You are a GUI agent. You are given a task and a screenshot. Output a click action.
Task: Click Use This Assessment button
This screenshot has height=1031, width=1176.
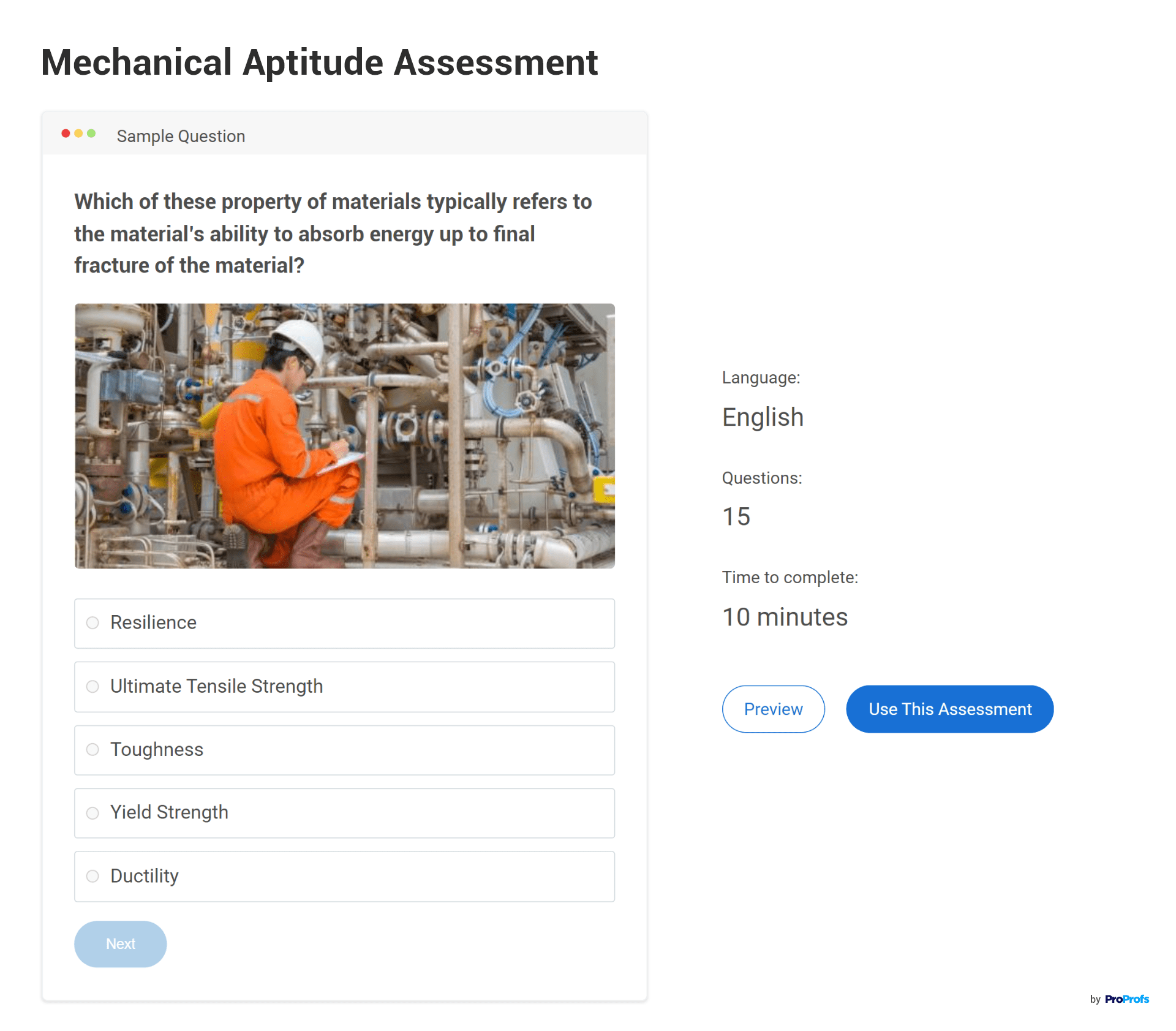coord(949,709)
